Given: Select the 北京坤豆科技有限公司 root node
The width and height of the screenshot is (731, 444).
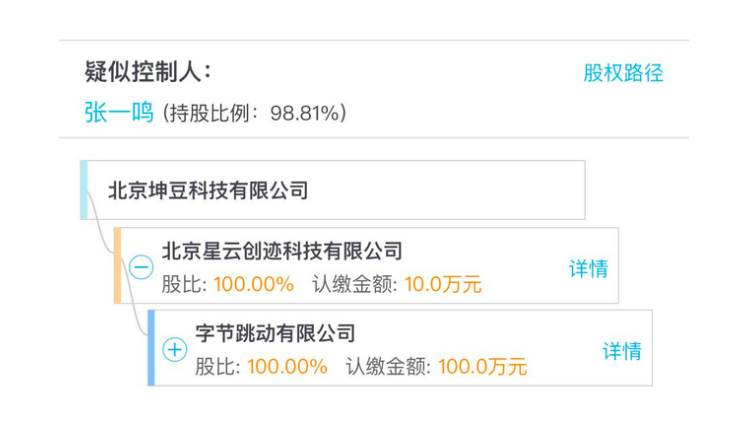Looking at the screenshot, I should click(x=333, y=190).
